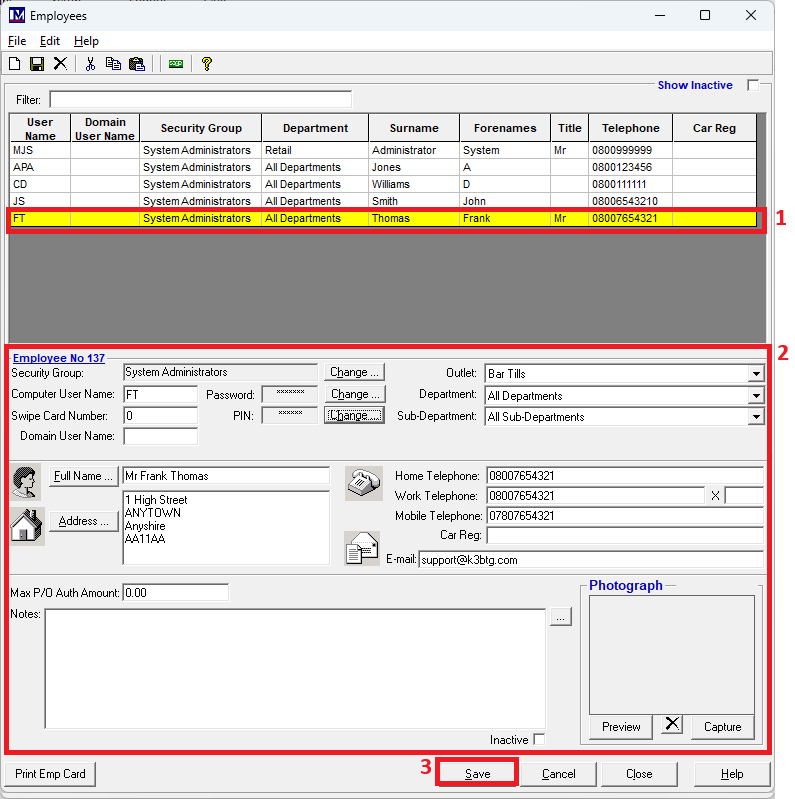
Task: Click the scissors Cut toolbar icon
Action: [x=90, y=64]
